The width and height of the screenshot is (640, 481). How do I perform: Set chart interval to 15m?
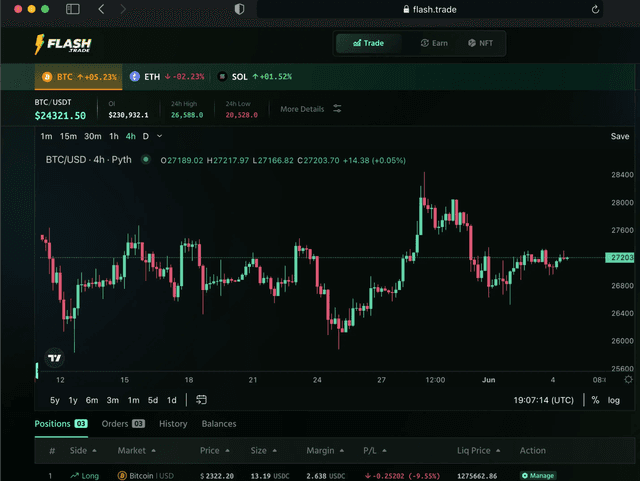pos(68,136)
